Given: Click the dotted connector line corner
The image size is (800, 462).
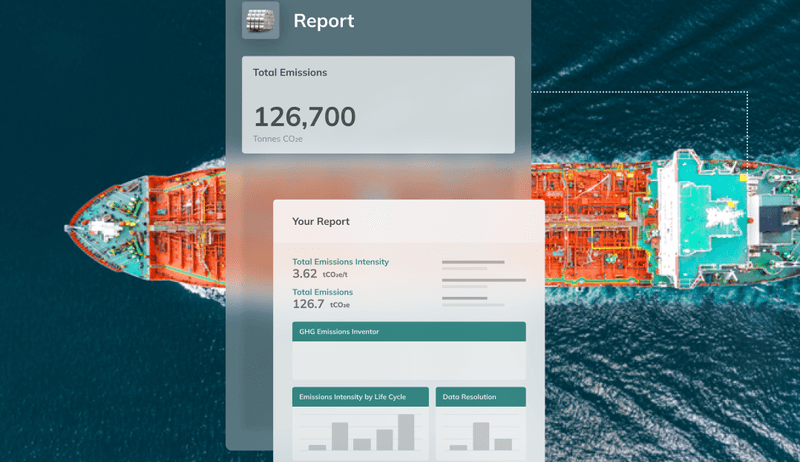Looking at the screenshot, I should (x=747, y=92).
